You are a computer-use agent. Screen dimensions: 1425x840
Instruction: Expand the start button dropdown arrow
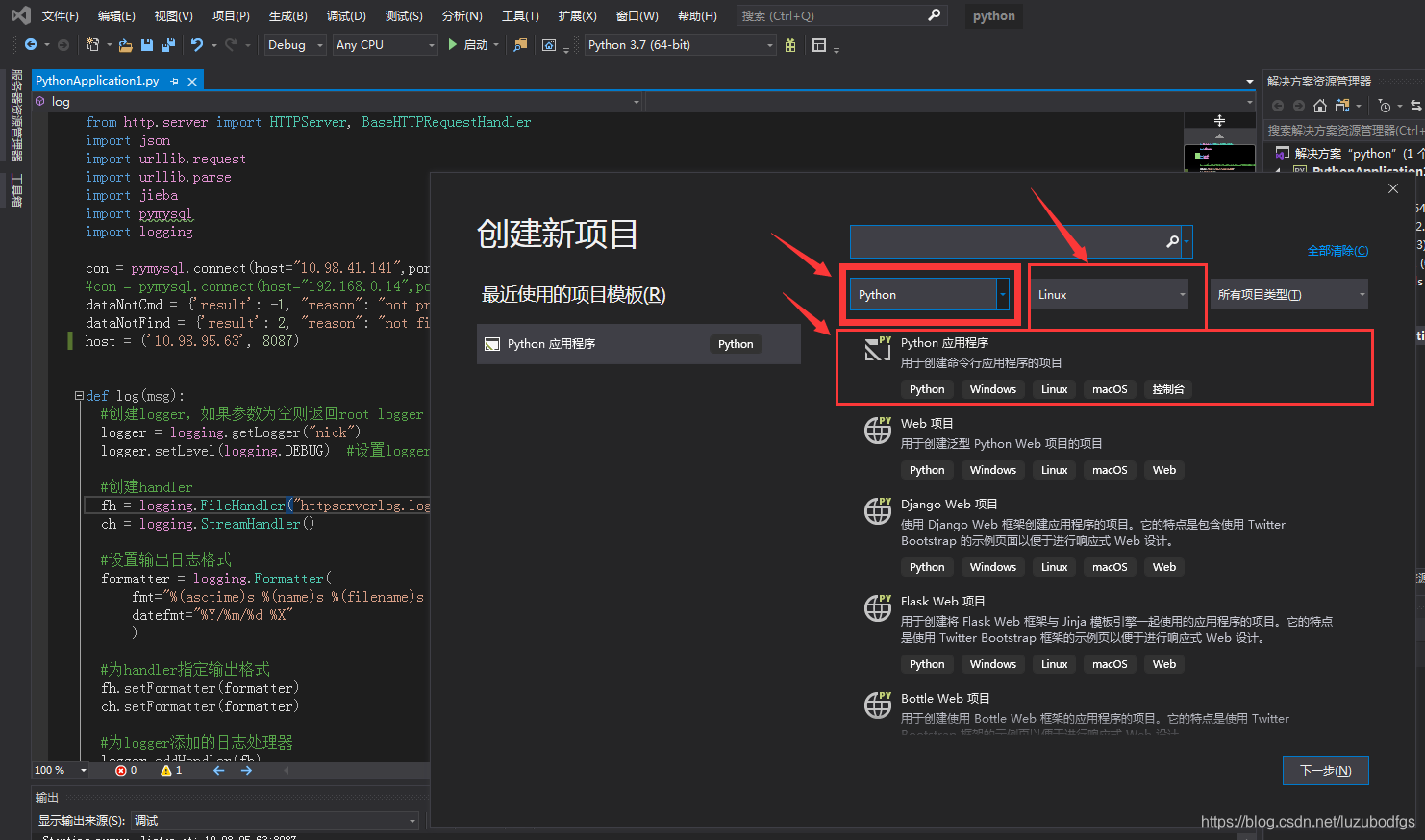point(496,44)
